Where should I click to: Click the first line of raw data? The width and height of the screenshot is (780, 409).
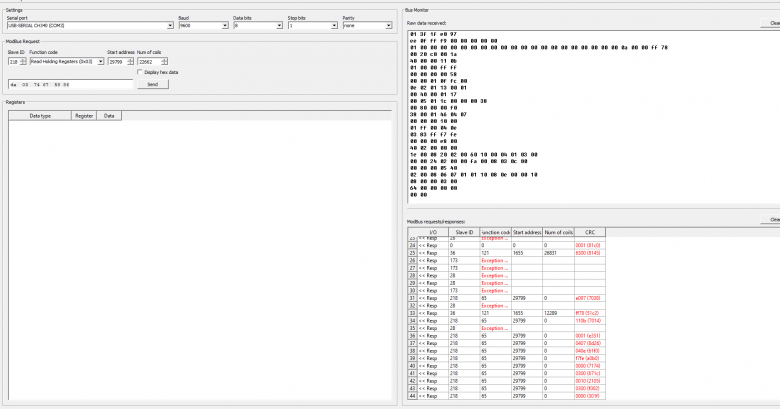433,34
